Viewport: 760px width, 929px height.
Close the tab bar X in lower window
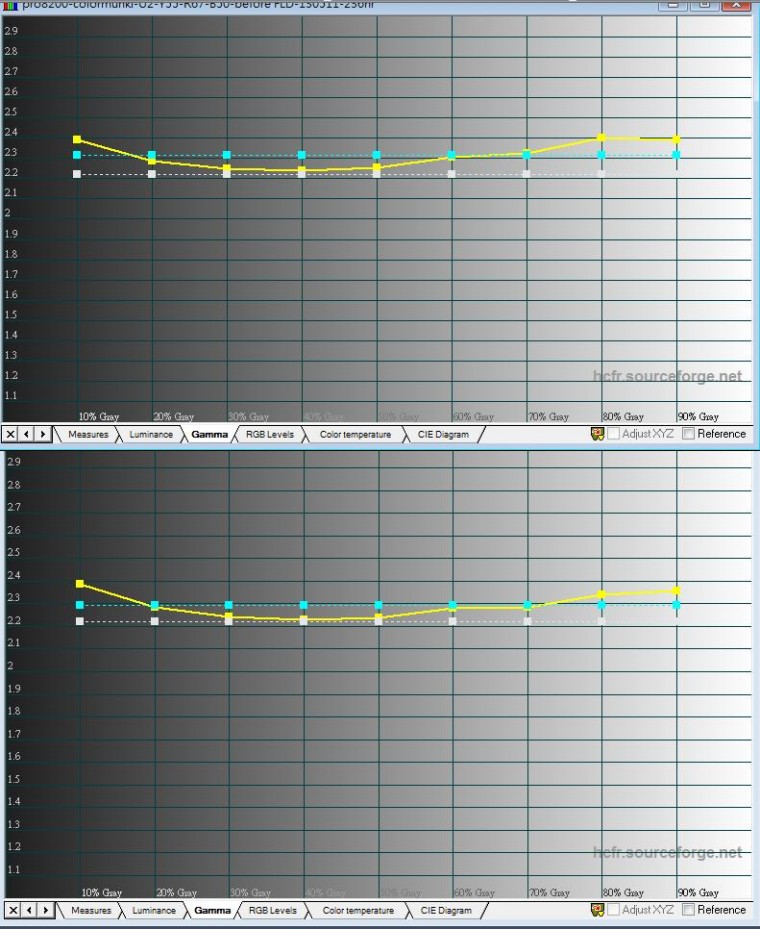(x=13, y=910)
